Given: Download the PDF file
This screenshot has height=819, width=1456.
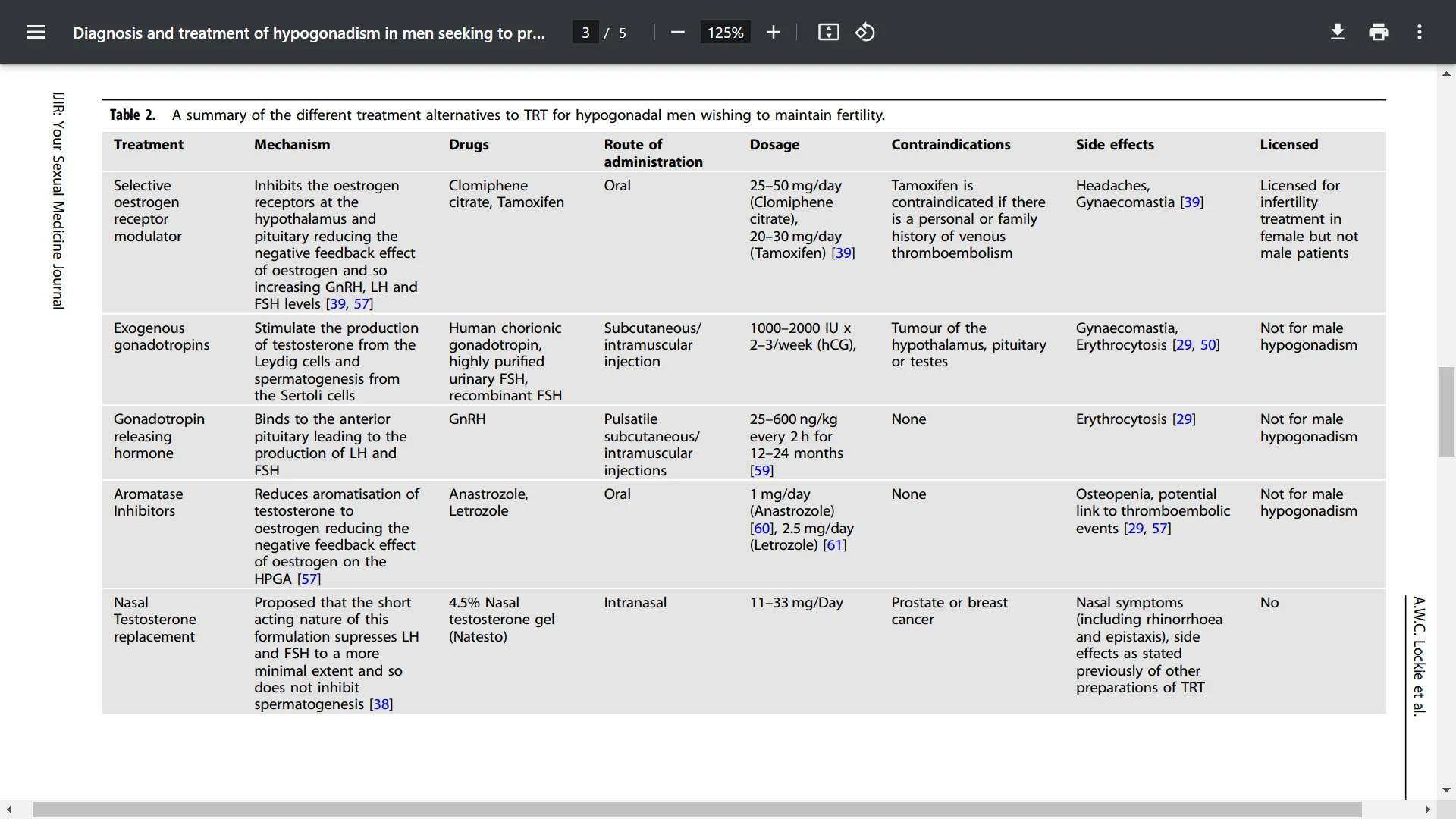Looking at the screenshot, I should coord(1338,33).
